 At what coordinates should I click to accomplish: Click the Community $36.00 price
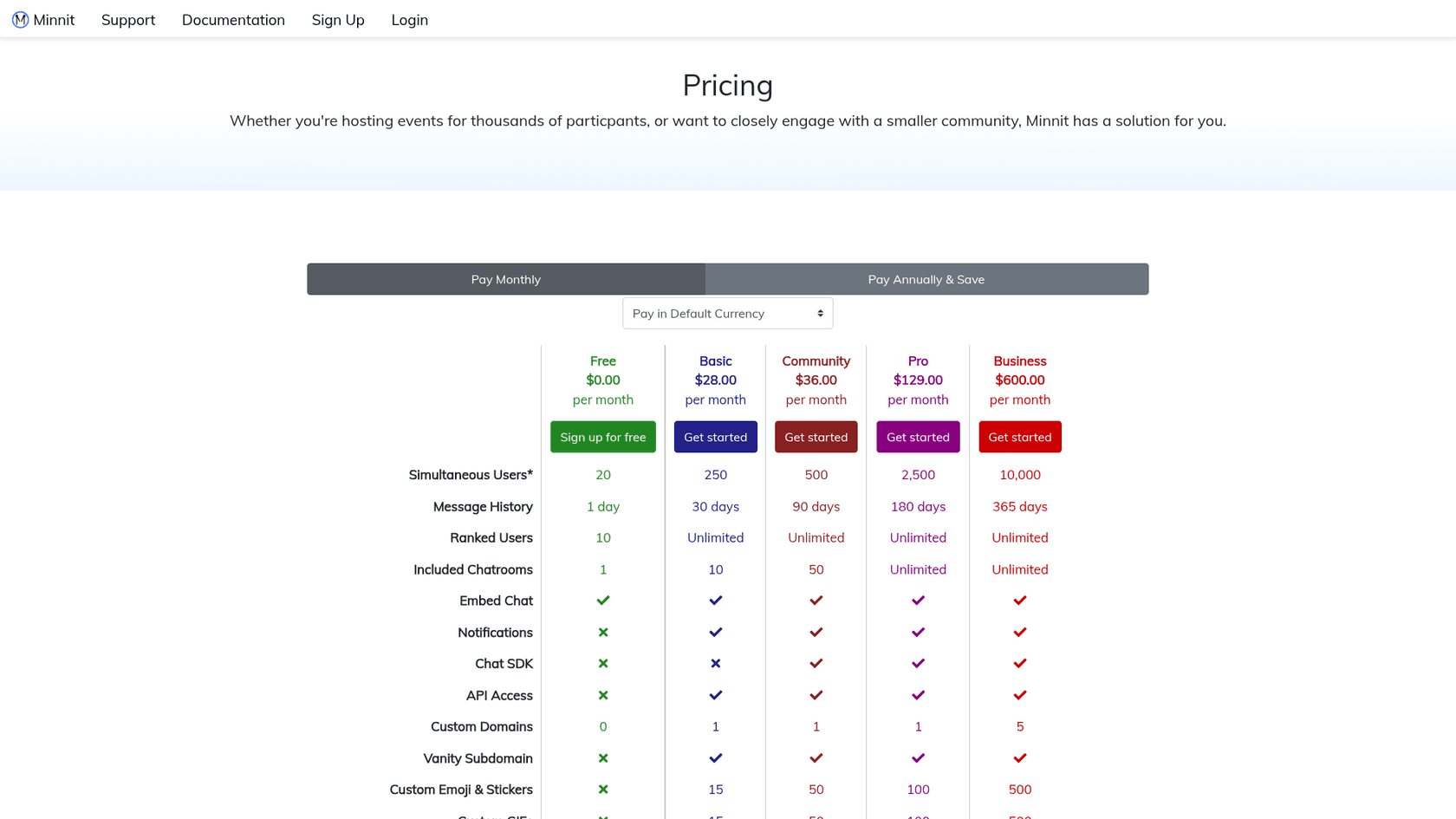pos(816,380)
